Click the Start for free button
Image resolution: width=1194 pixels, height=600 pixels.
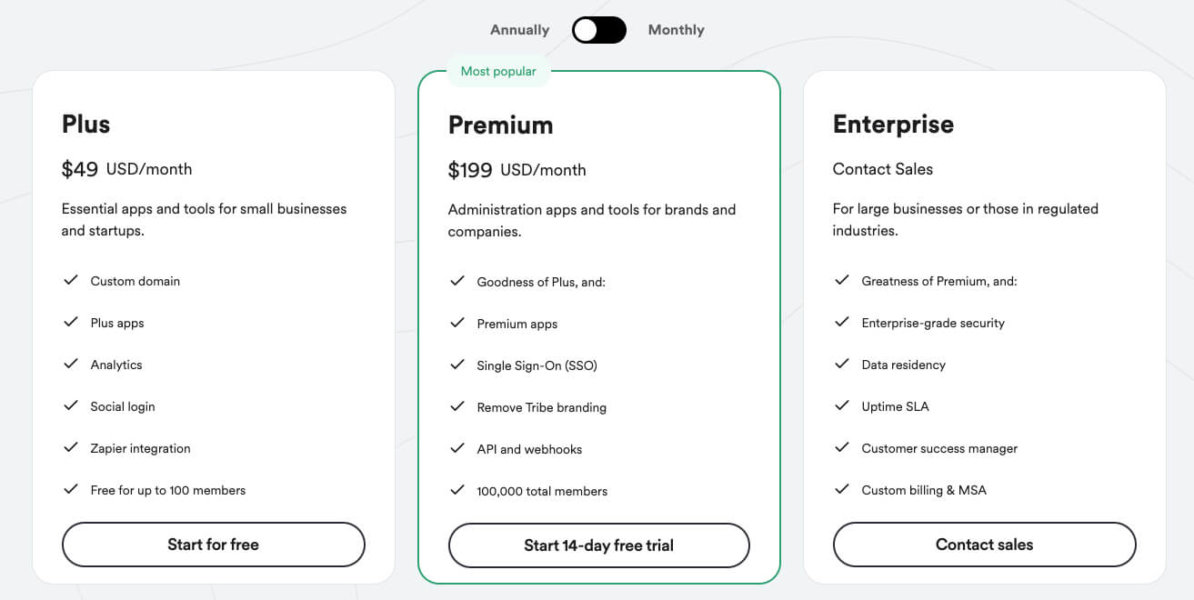[213, 545]
